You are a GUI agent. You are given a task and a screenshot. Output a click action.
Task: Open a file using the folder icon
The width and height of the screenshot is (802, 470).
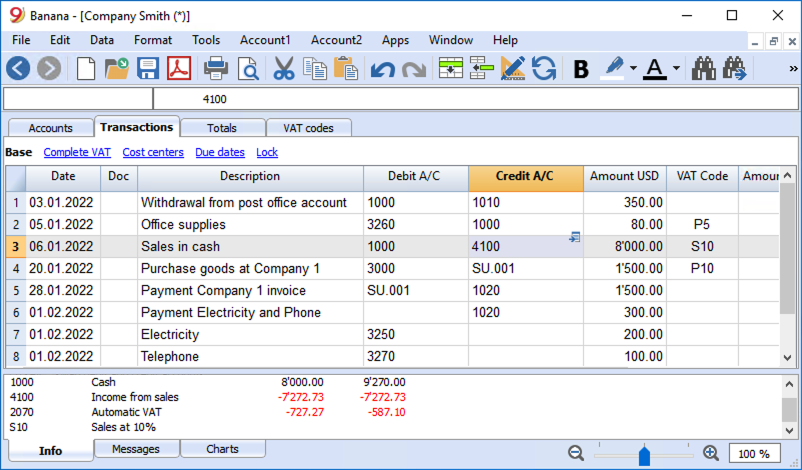117,69
